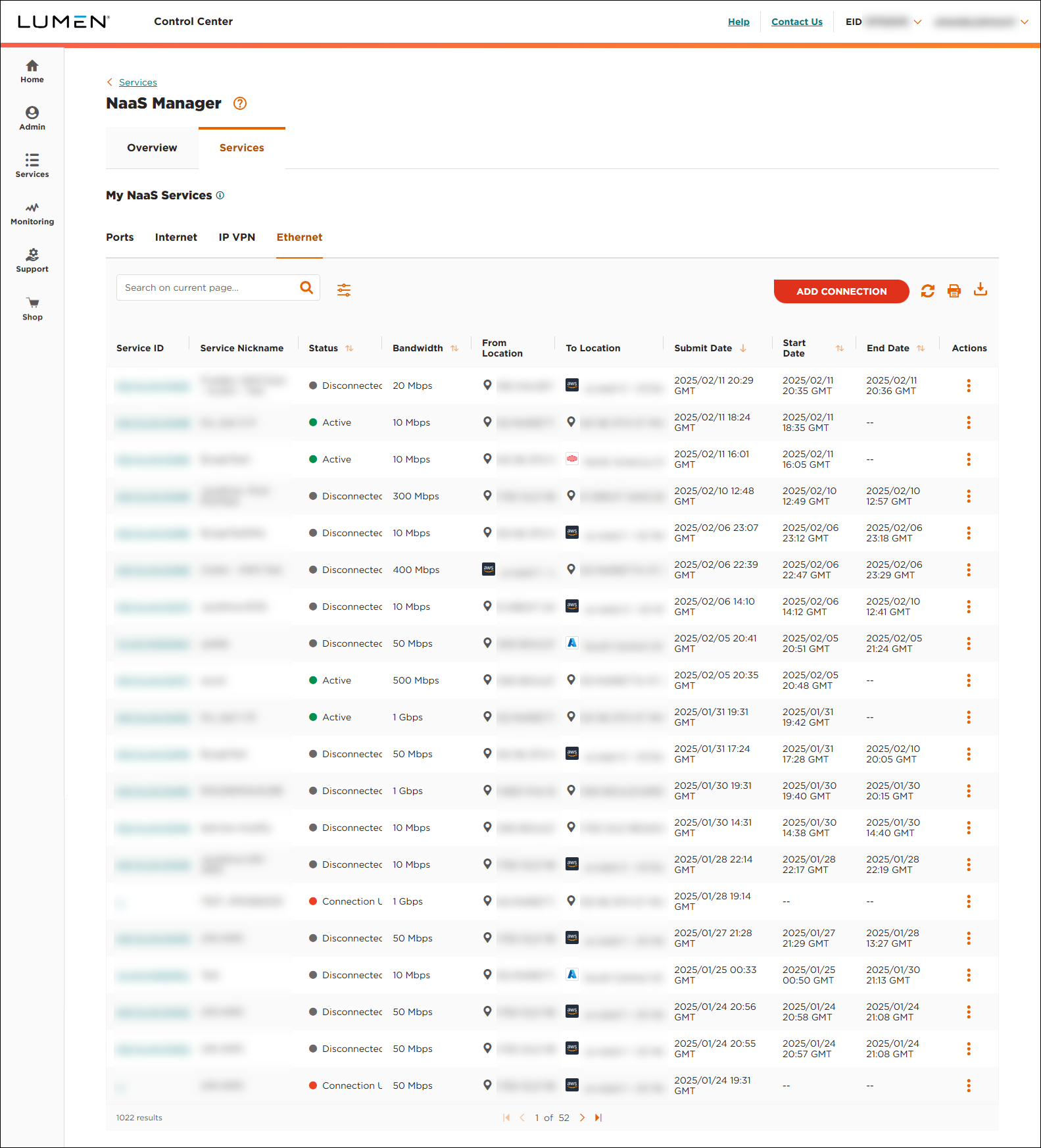Open actions menu for 2025/02/11 20:29 row

969,386
